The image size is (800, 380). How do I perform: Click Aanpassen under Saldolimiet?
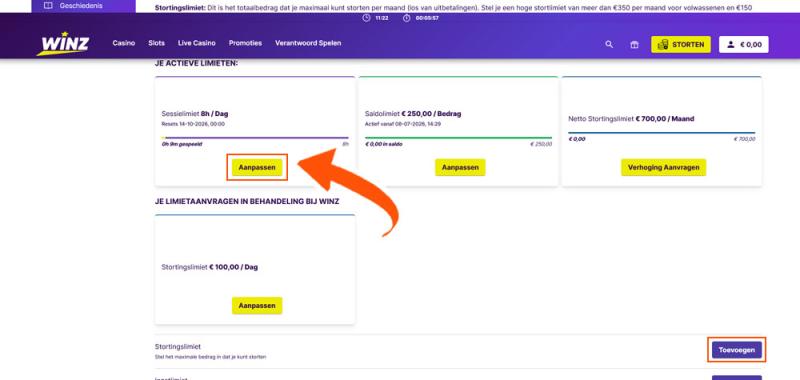tap(460, 167)
